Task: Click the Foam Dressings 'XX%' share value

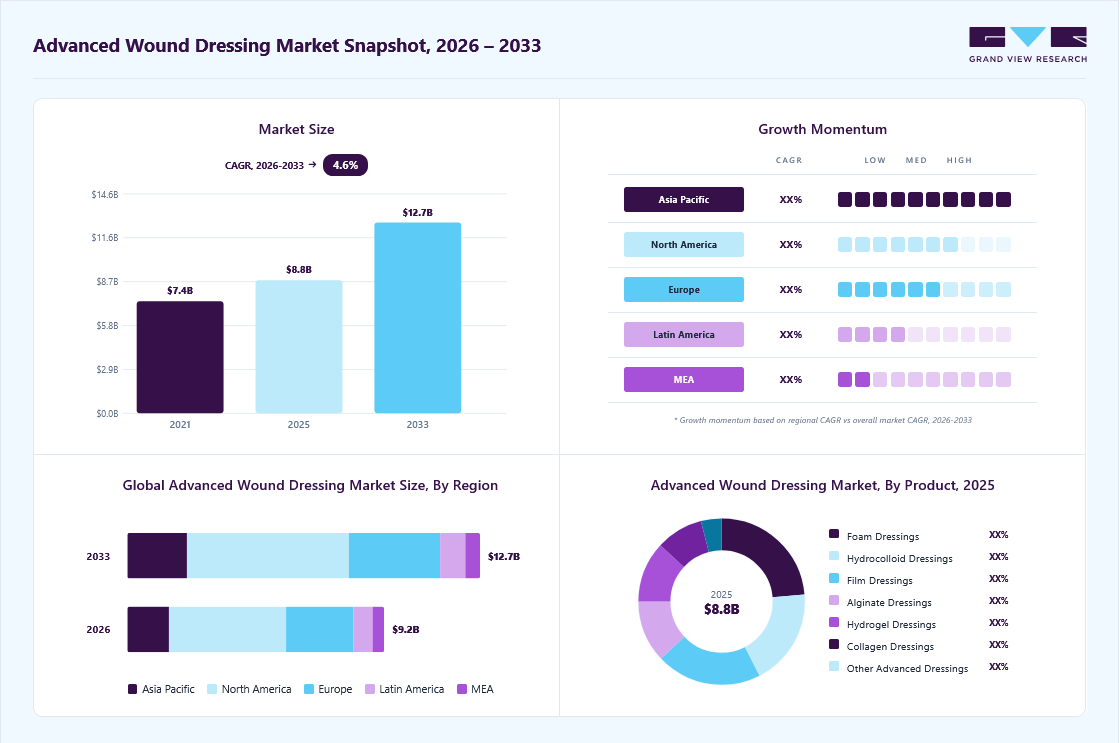Action: click(x=999, y=535)
